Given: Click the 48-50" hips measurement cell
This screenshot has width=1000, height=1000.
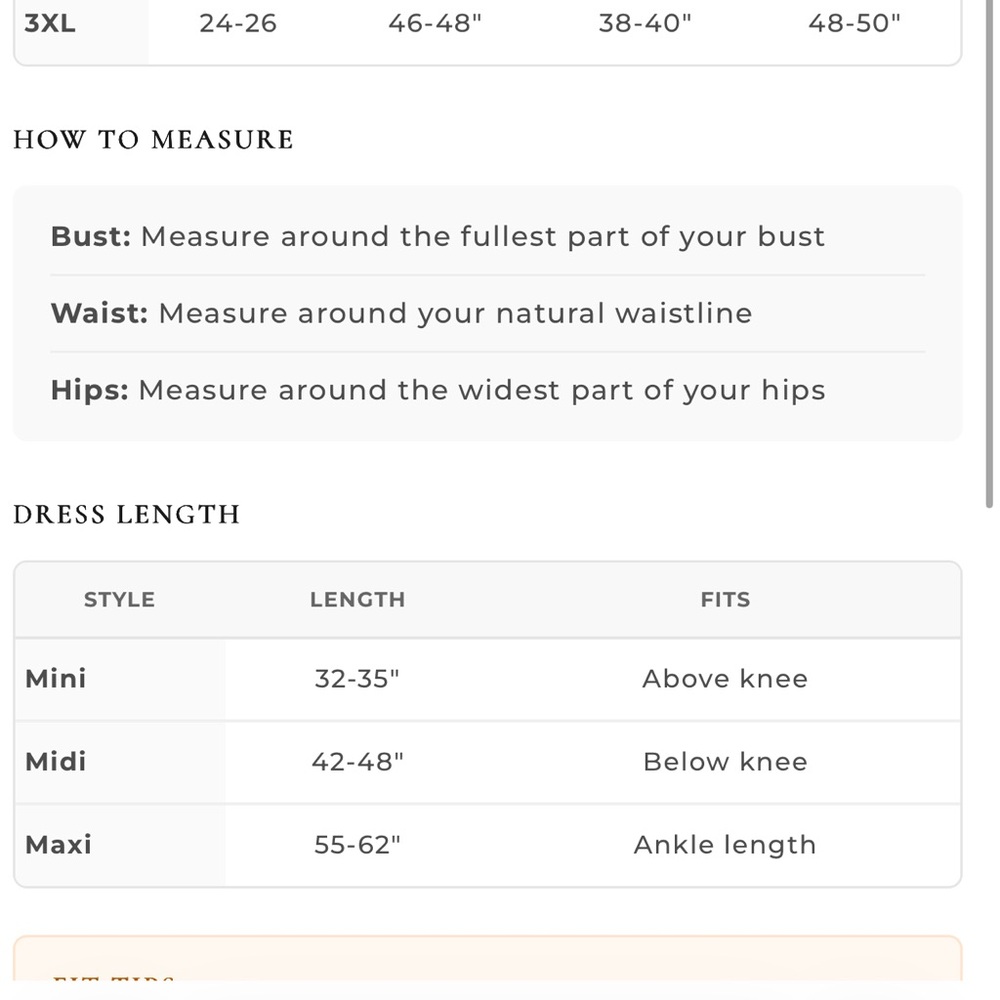Looking at the screenshot, I should (855, 24).
